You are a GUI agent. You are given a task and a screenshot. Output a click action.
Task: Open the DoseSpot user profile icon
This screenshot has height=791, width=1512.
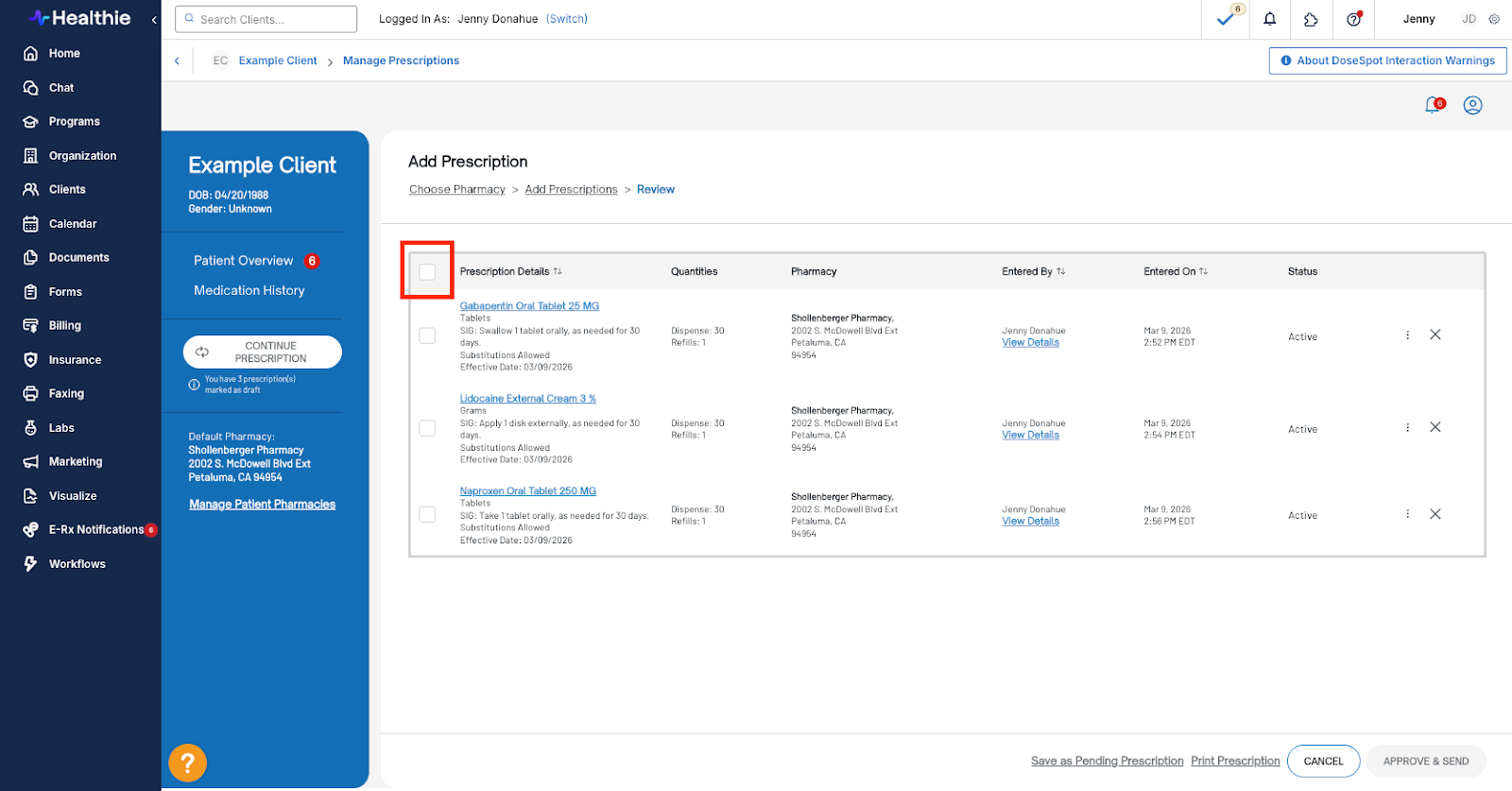(1472, 105)
